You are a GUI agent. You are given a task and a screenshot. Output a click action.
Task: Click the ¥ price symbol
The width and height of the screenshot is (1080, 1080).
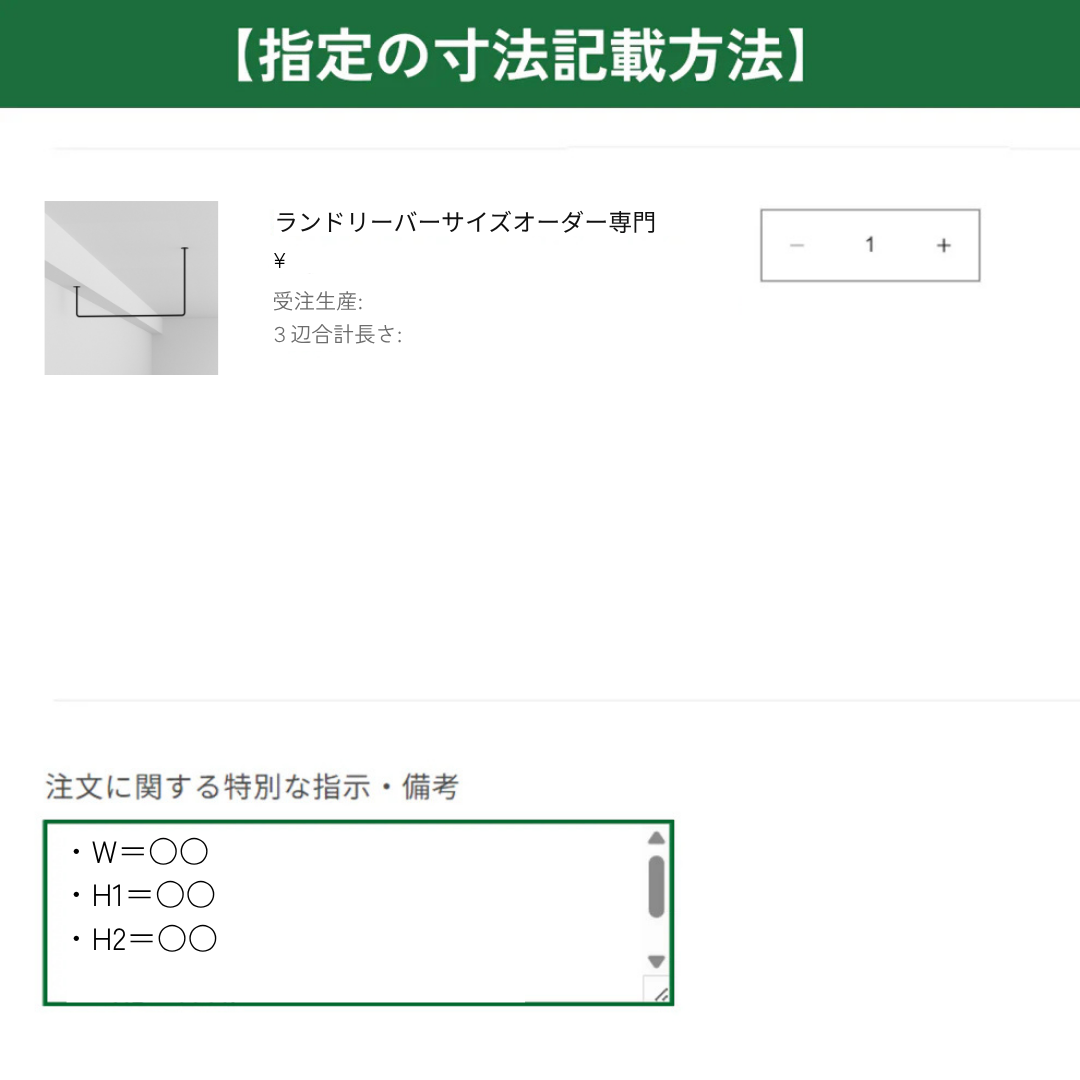(x=280, y=262)
